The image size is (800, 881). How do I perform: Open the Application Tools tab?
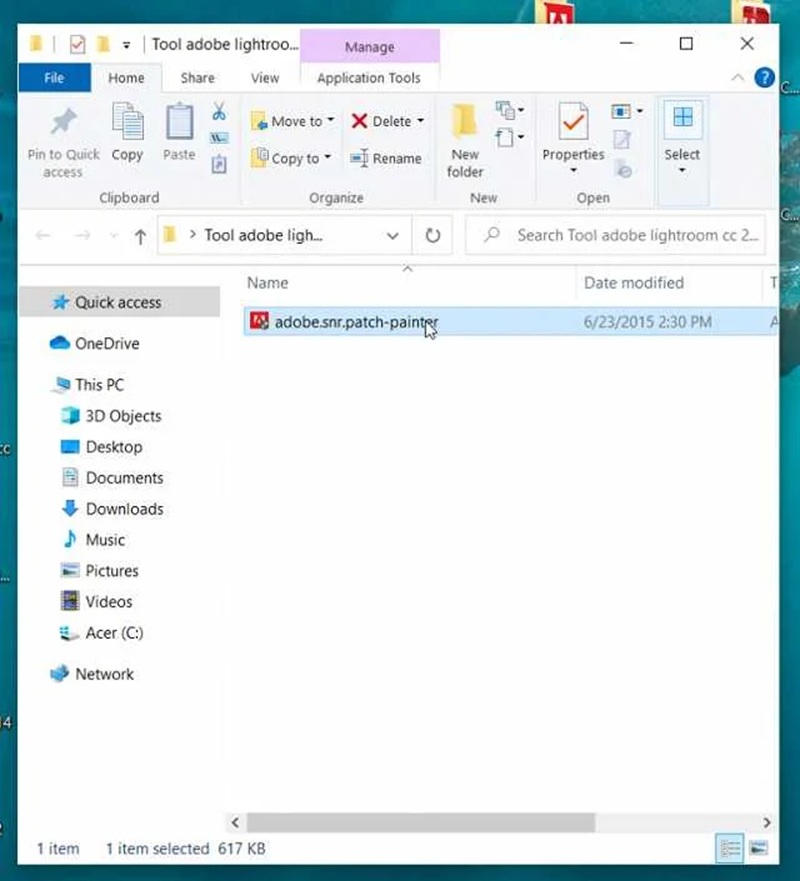[x=370, y=77]
